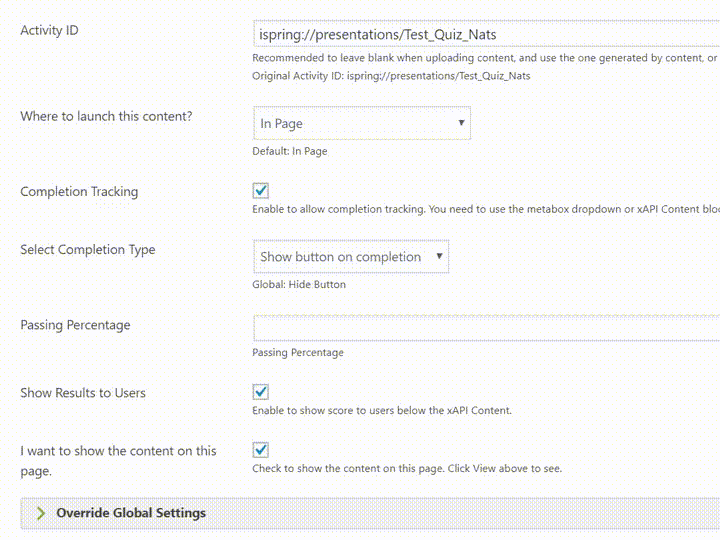Click the green chevron beside Override Global Settings
This screenshot has width=720, height=540.
(41, 513)
